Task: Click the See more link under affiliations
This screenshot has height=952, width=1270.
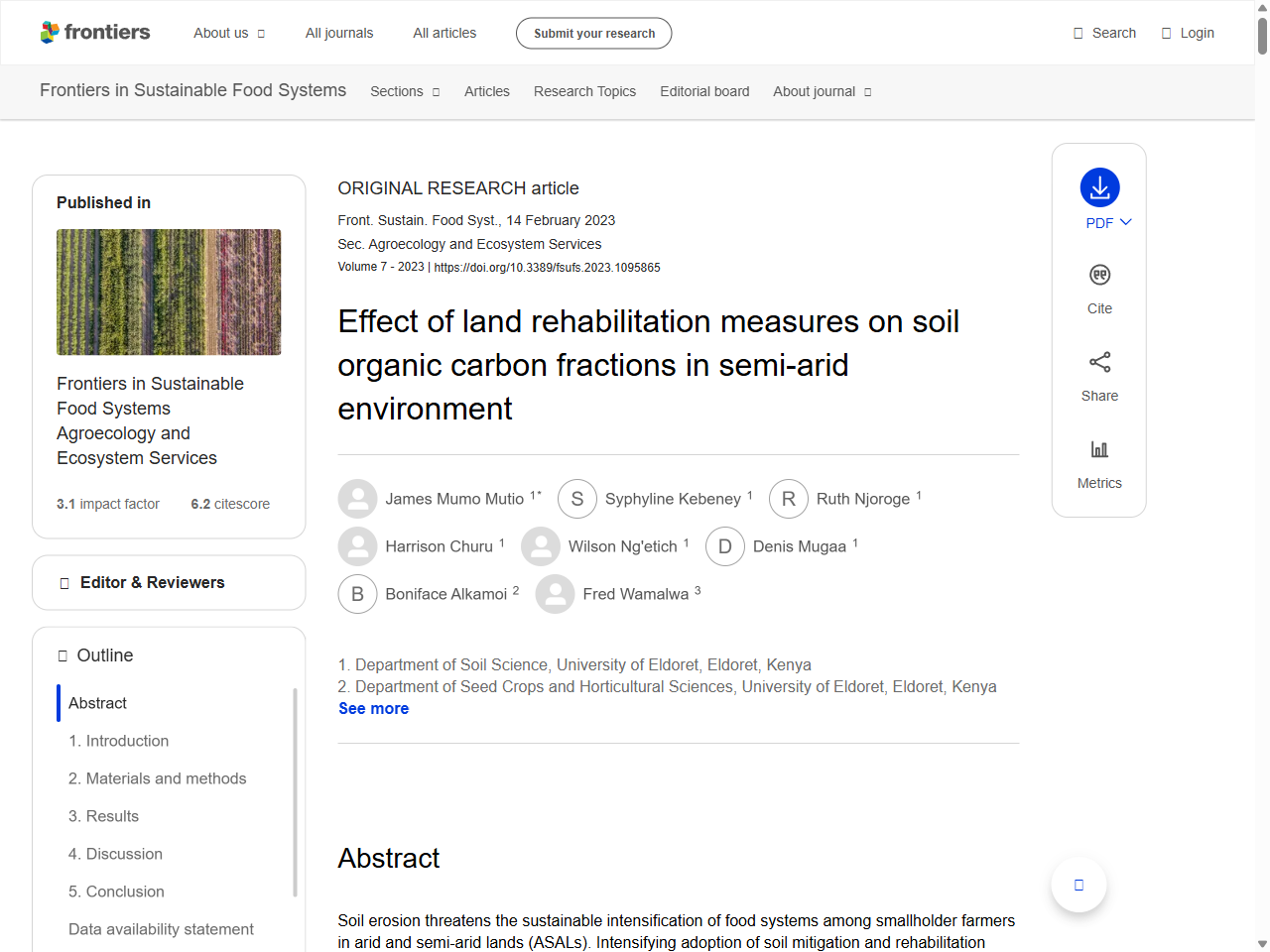Action: [373, 708]
